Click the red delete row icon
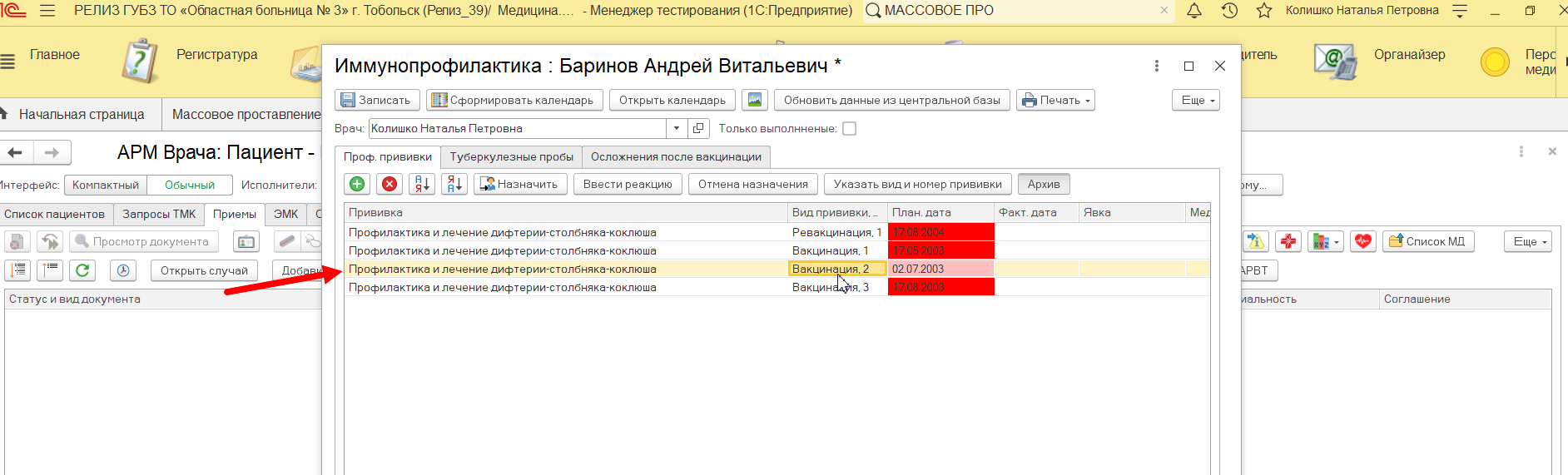Screen dimensions: 1568x475 pyautogui.click(x=389, y=184)
